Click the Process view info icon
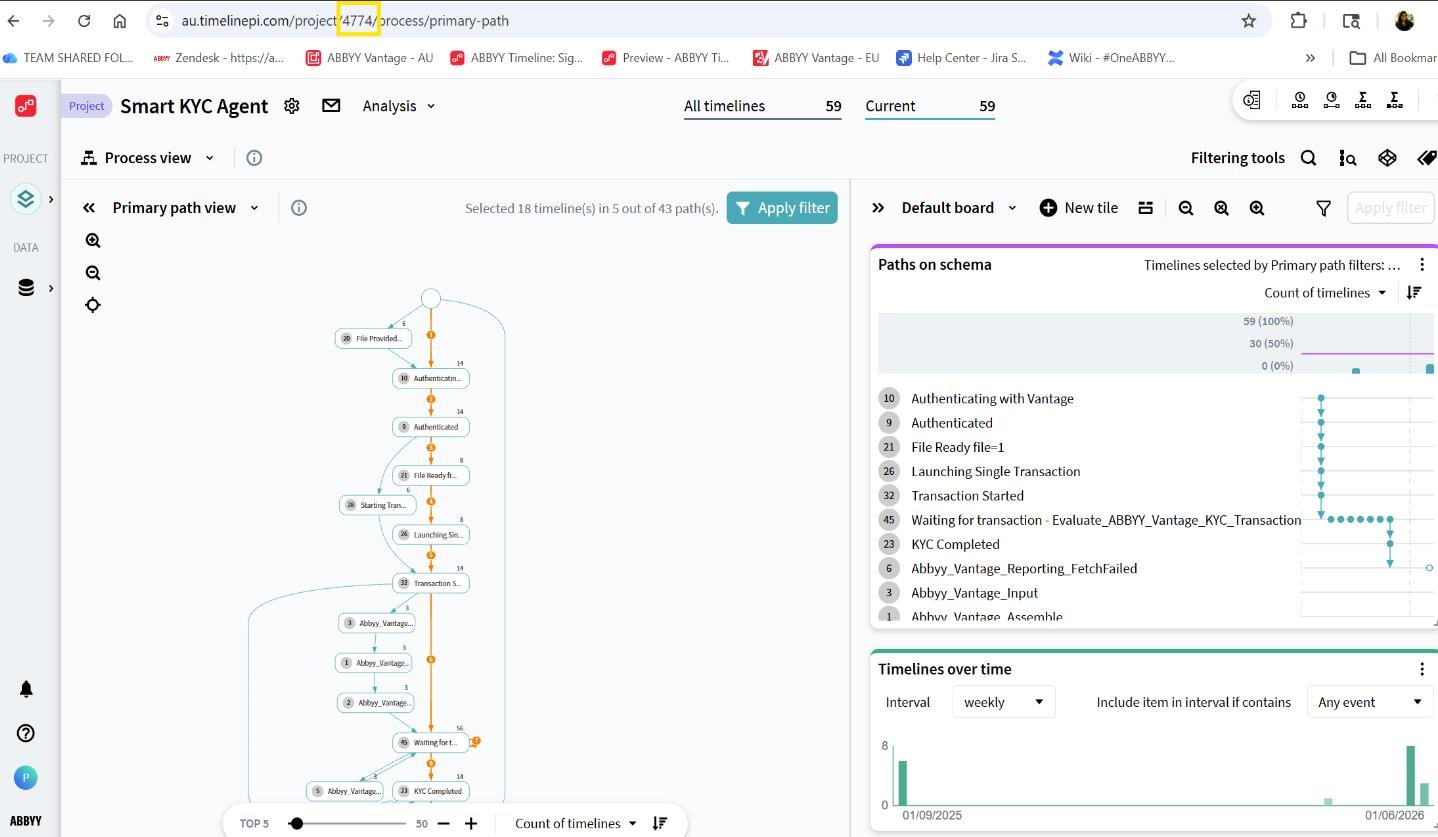1438x837 pixels. tap(254, 158)
